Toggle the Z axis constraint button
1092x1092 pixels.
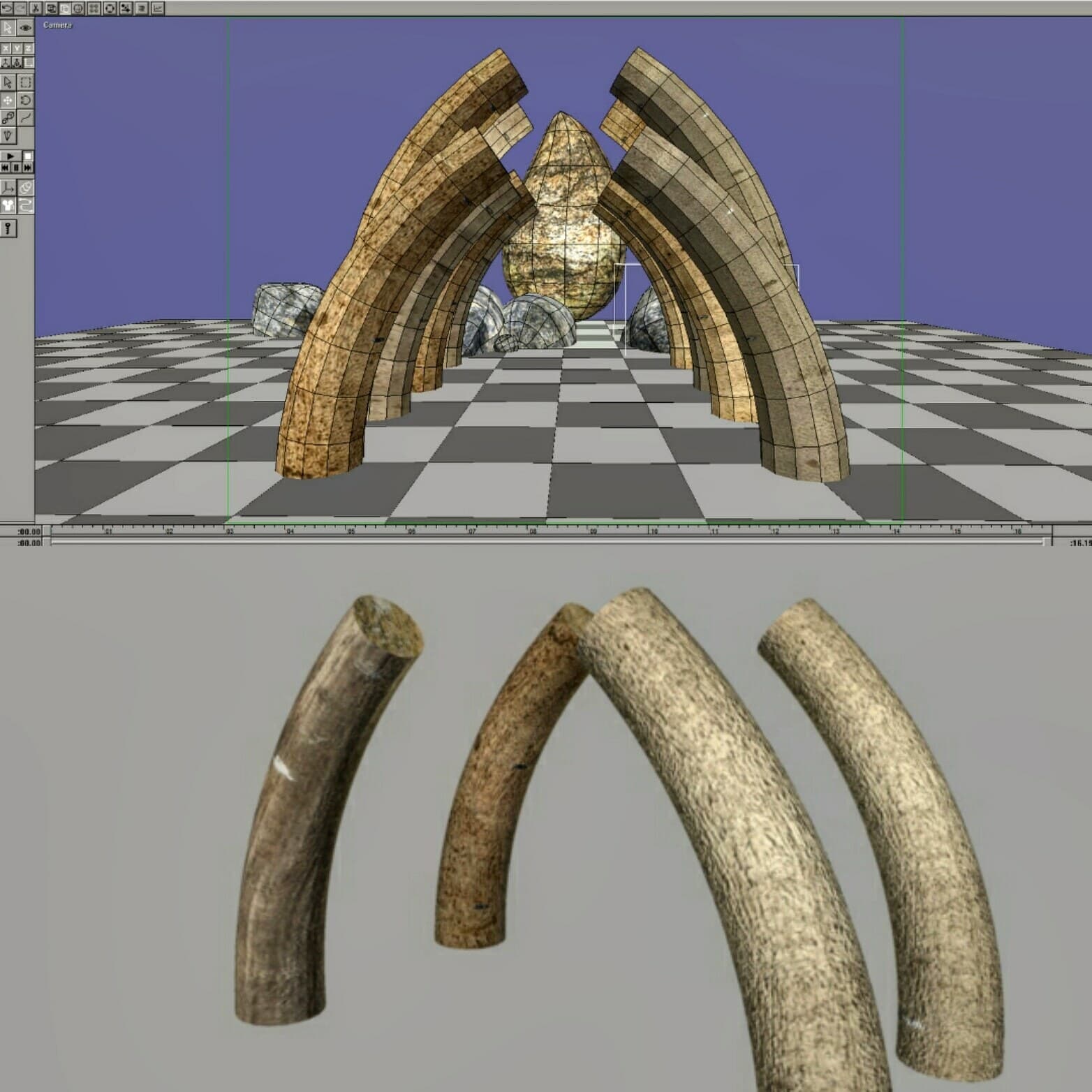pyautogui.click(x=28, y=48)
